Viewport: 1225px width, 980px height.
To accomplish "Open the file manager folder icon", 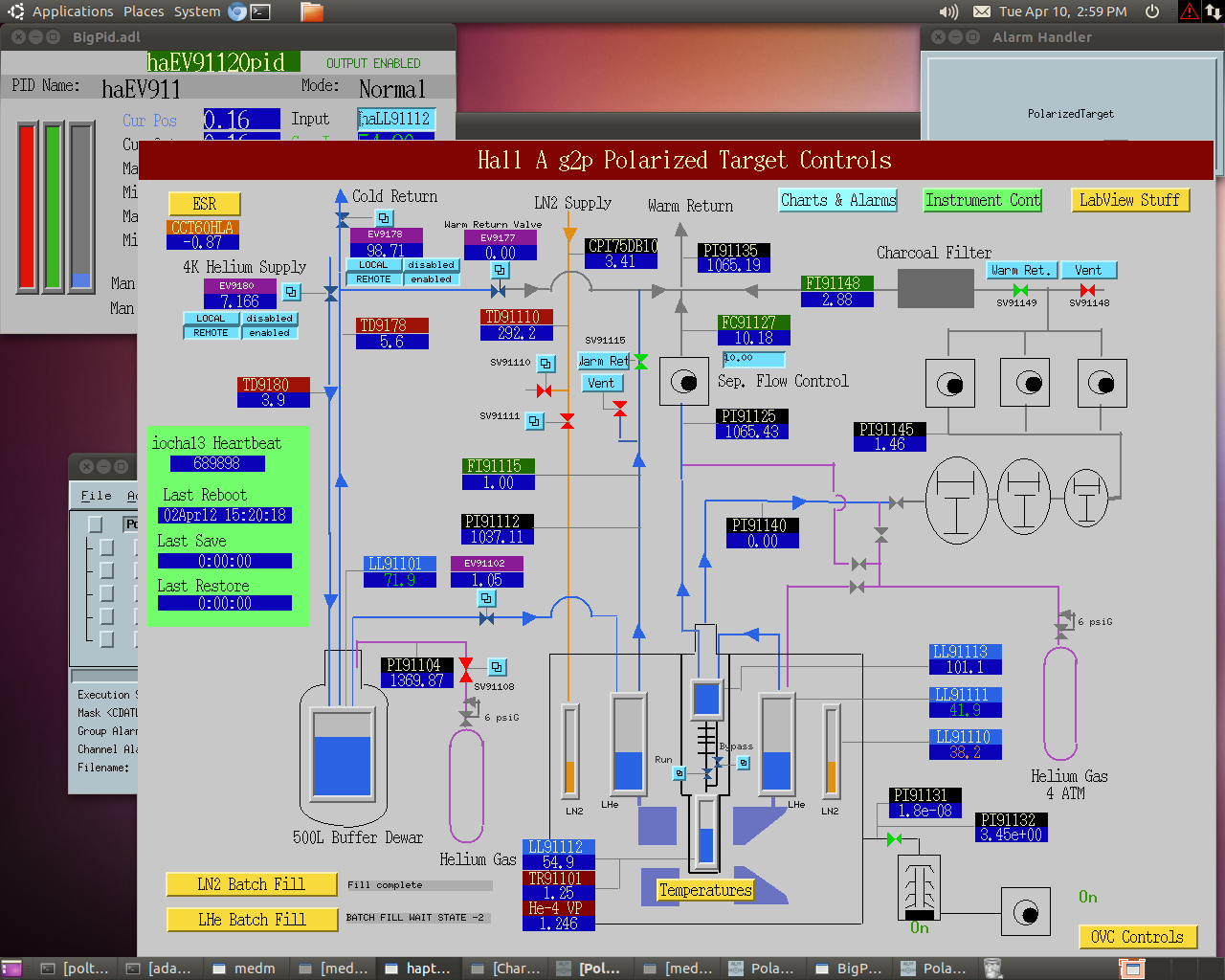I will [x=312, y=11].
